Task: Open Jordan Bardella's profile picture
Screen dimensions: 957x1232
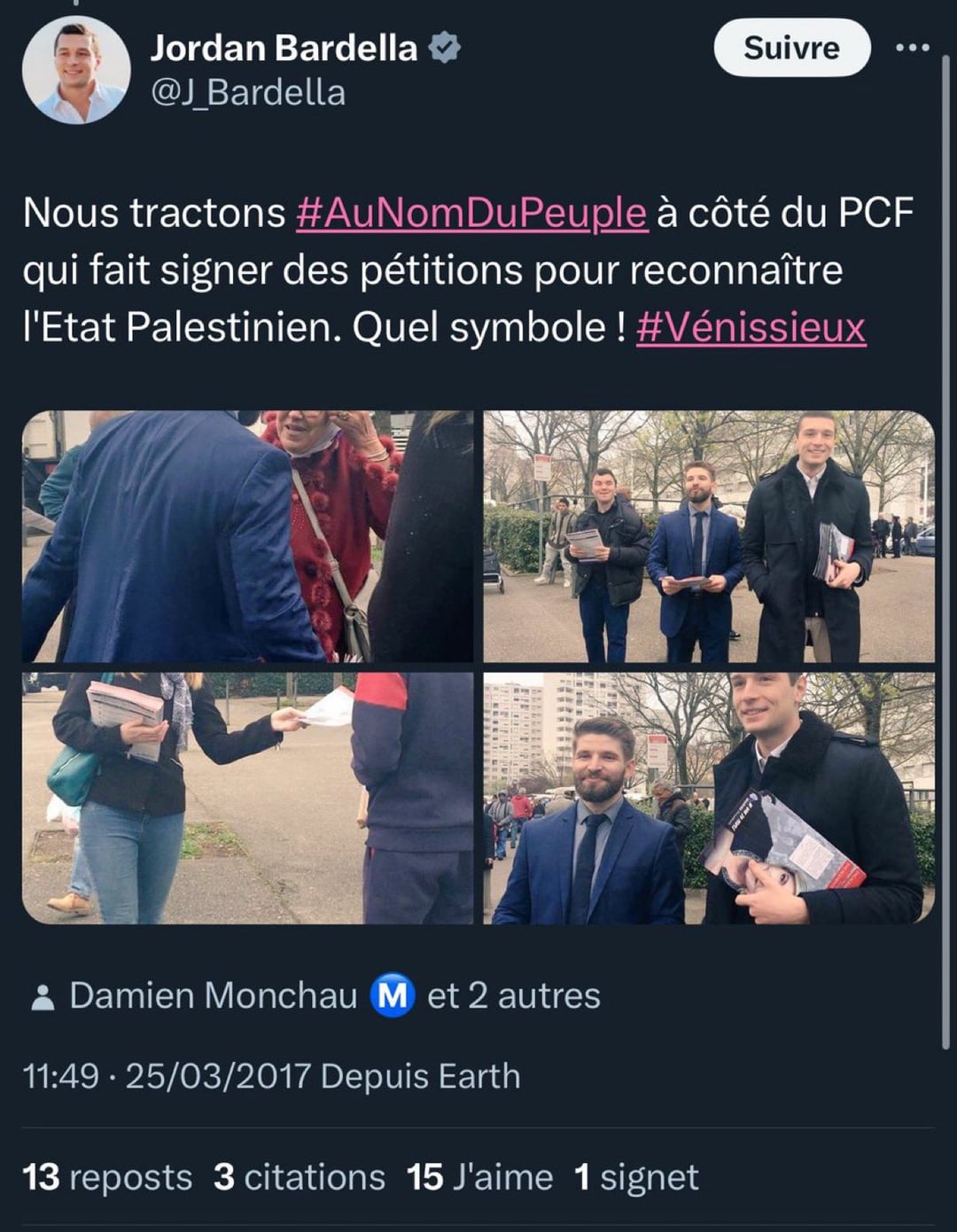Action: click(x=76, y=70)
